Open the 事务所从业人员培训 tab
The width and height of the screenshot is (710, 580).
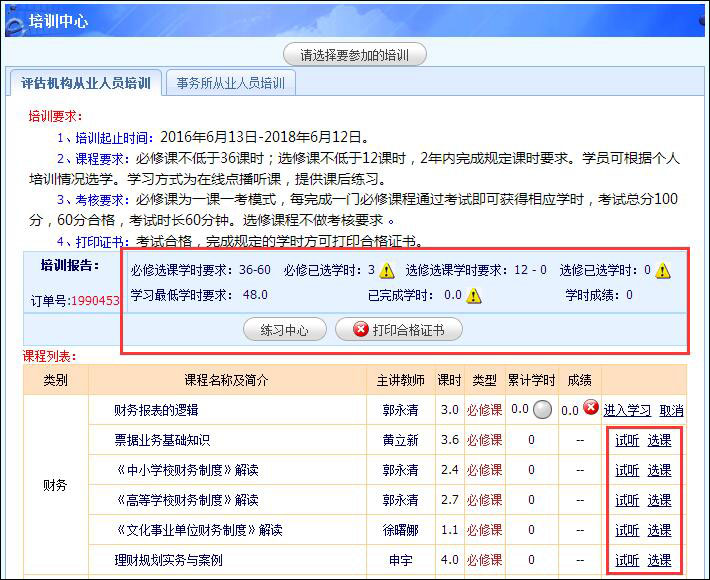[230, 83]
